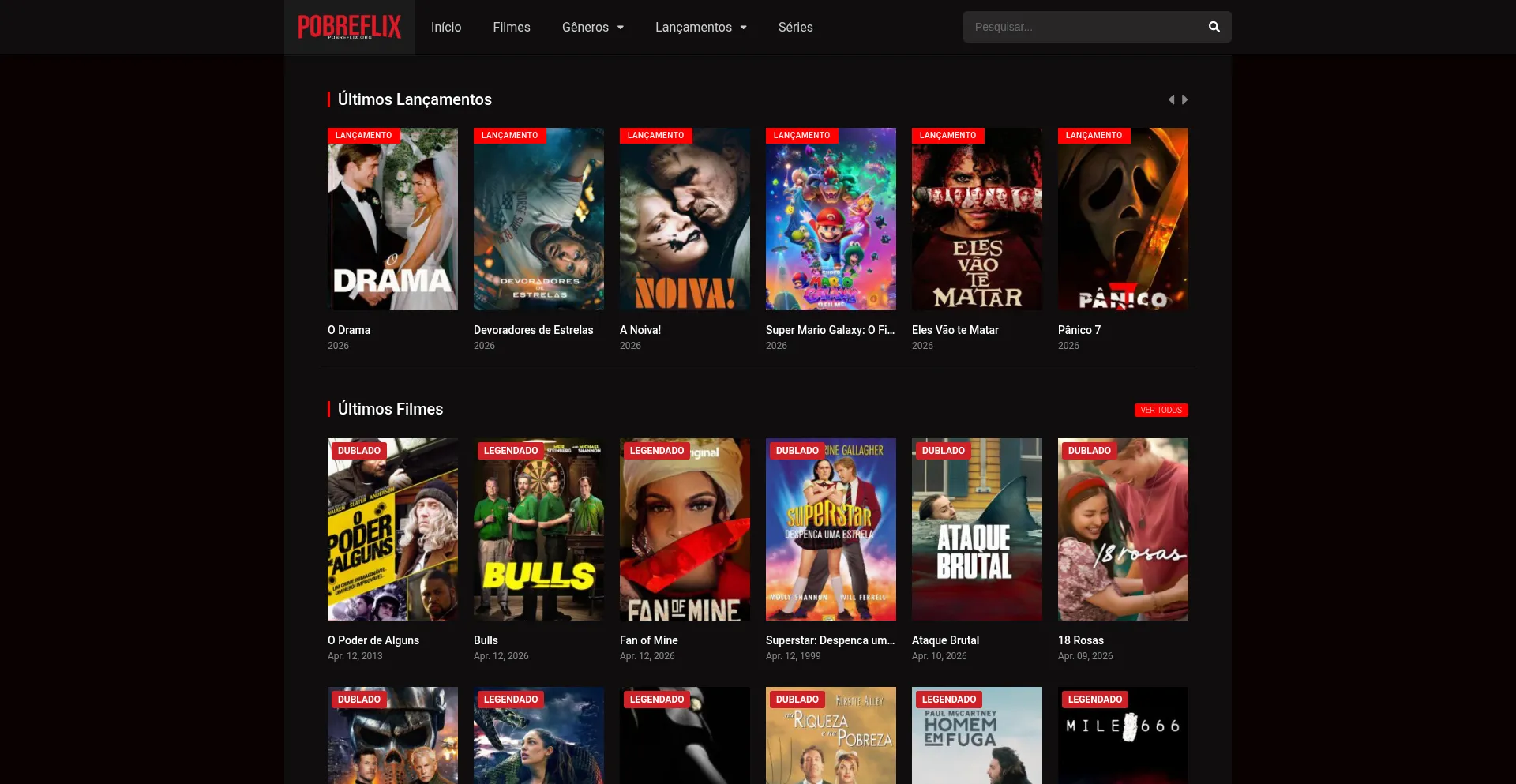Viewport: 1516px width, 784px height.
Task: Open the Filmes menu item
Action: 512,27
